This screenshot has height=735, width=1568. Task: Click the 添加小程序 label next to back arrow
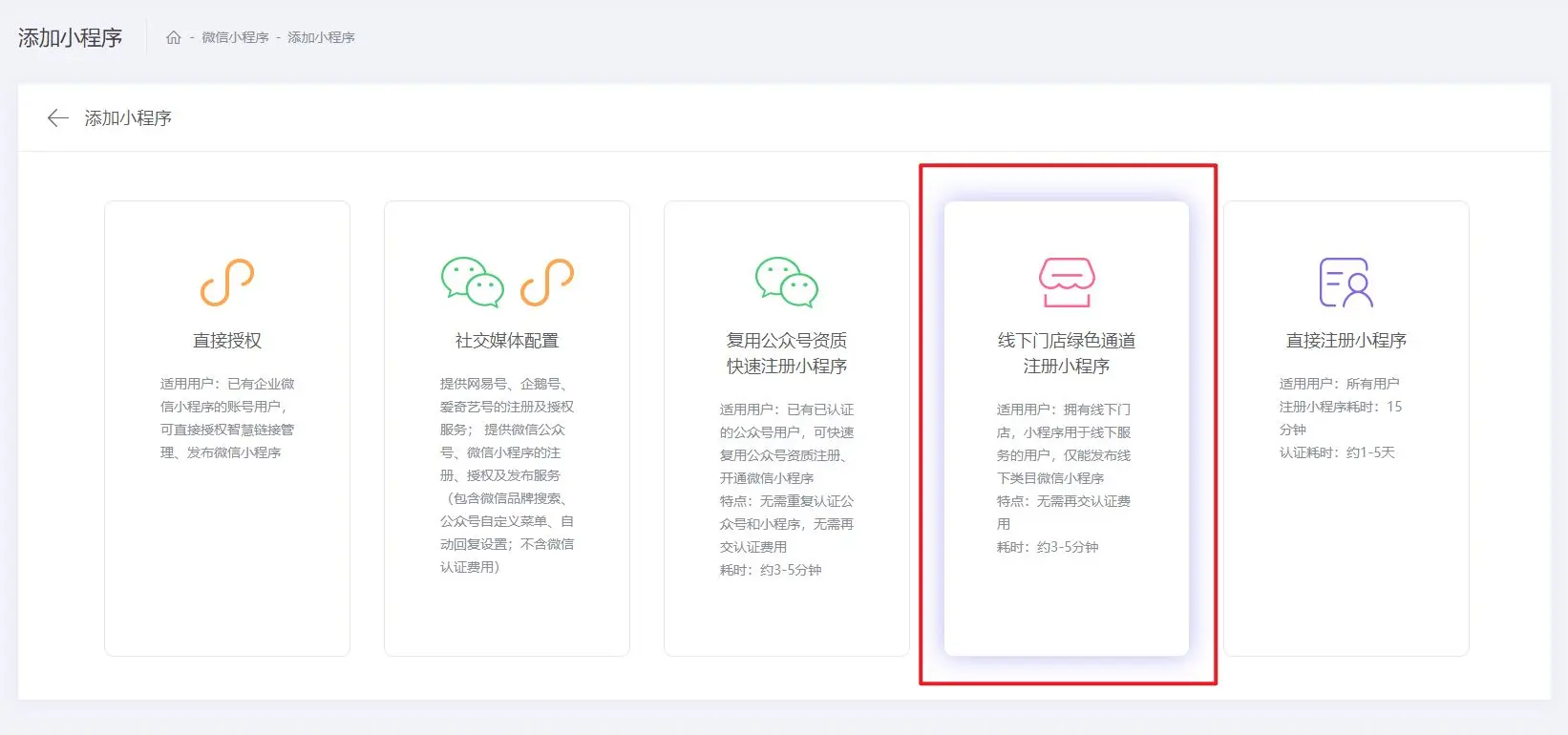click(x=128, y=117)
